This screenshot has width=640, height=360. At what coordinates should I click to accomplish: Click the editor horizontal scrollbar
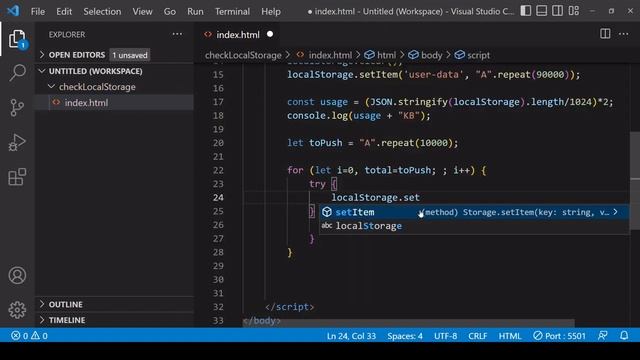point(409,323)
